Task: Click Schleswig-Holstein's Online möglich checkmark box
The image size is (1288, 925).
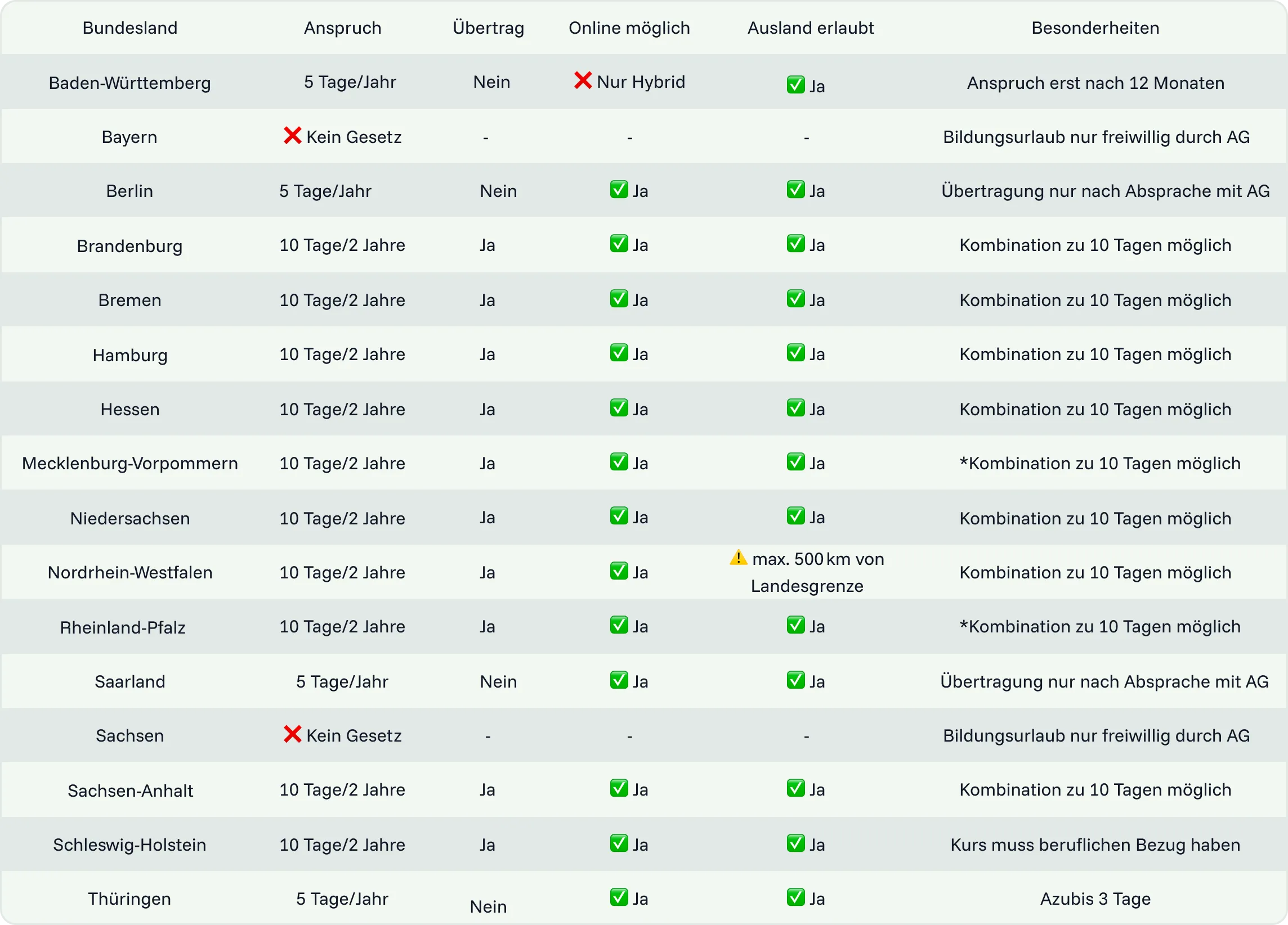Action: pyautogui.click(x=619, y=843)
